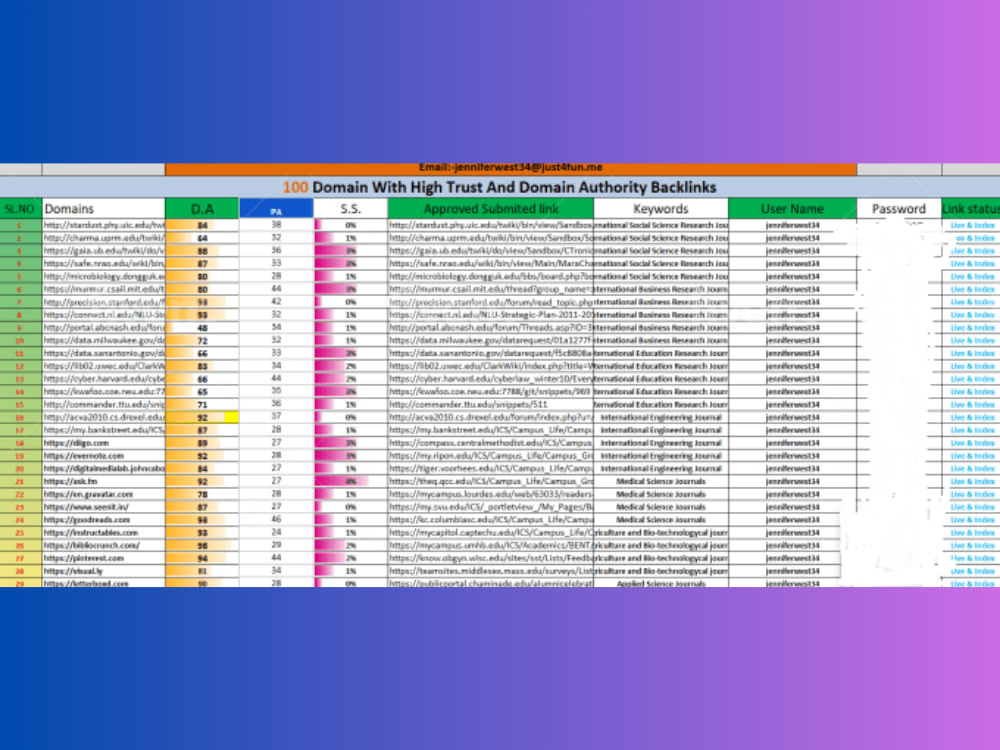The height and width of the screenshot is (750, 1000).
Task: Click the D.A column header
Action: [202, 209]
